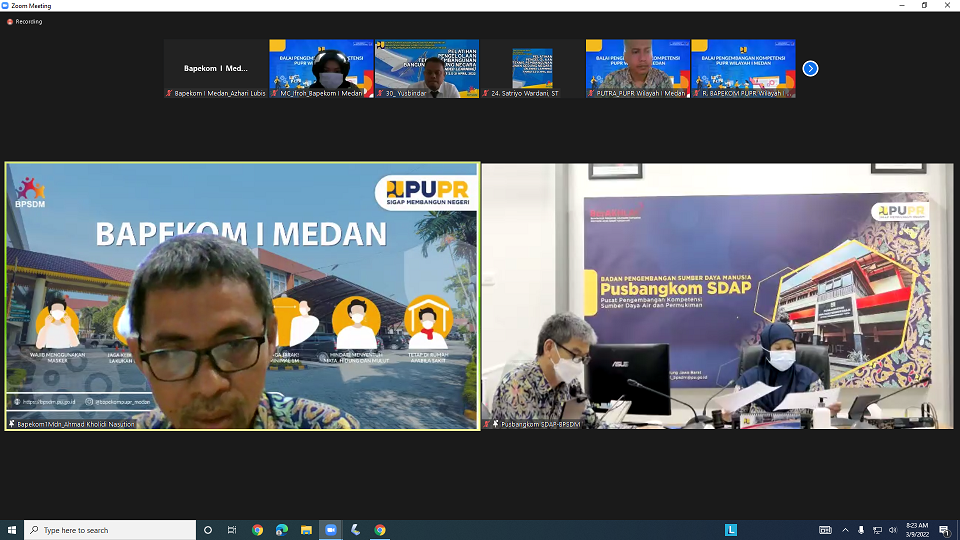The width and height of the screenshot is (960, 540).
Task: Open the moon-shaped app on taskbar
Action: click(x=355, y=530)
